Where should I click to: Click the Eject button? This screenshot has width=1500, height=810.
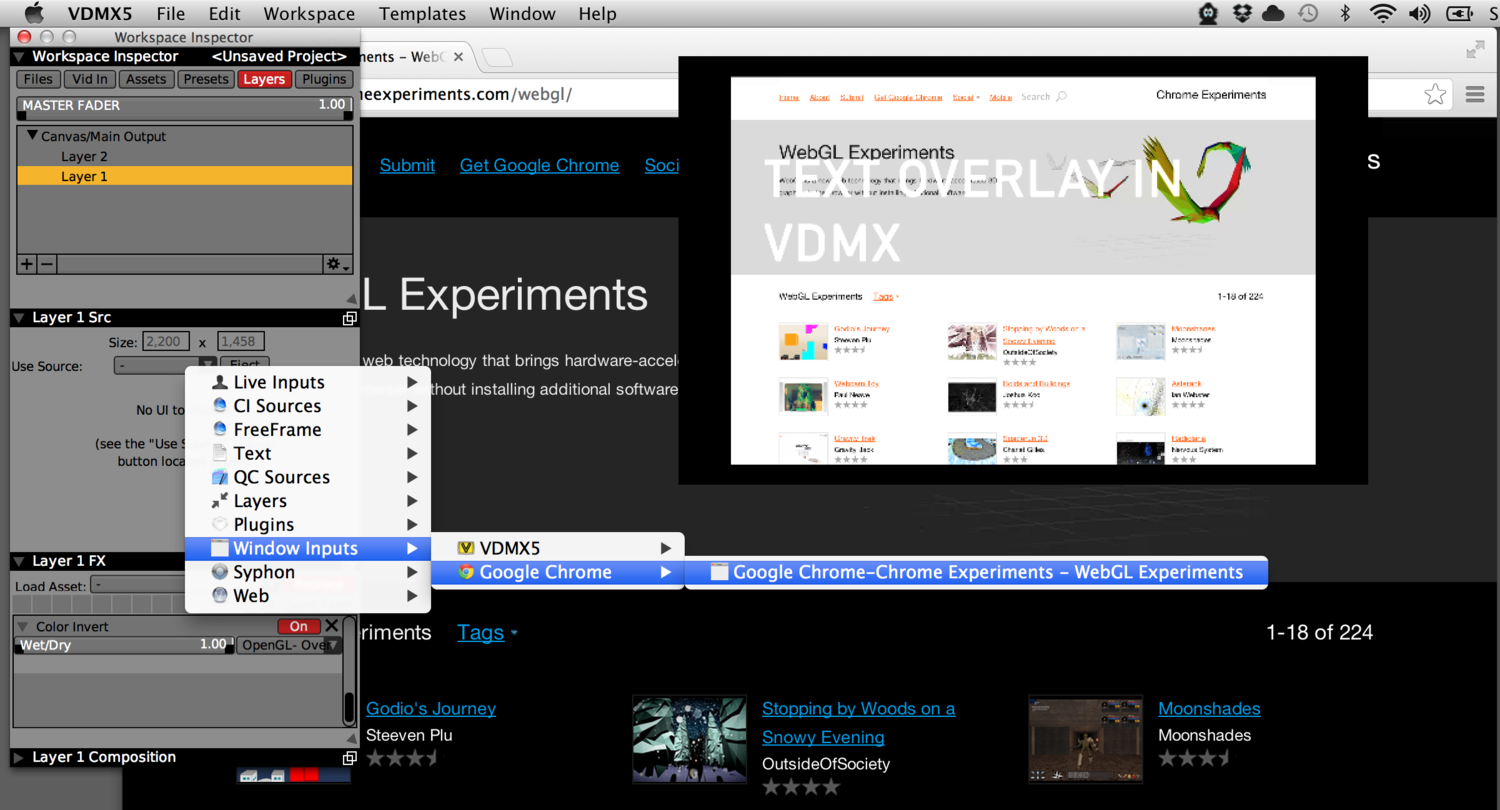point(245,366)
